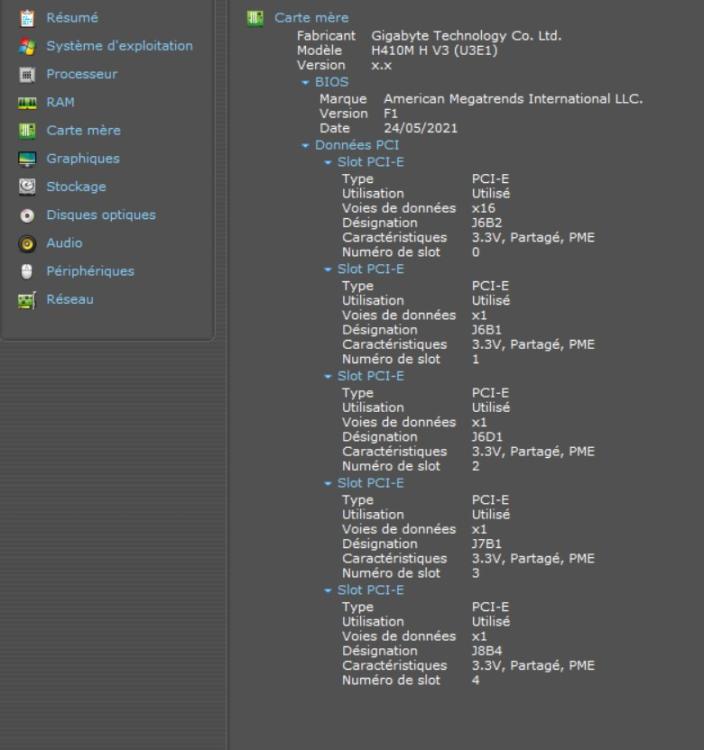Select the Stockage hard drive icon

pyautogui.click(x=27, y=187)
